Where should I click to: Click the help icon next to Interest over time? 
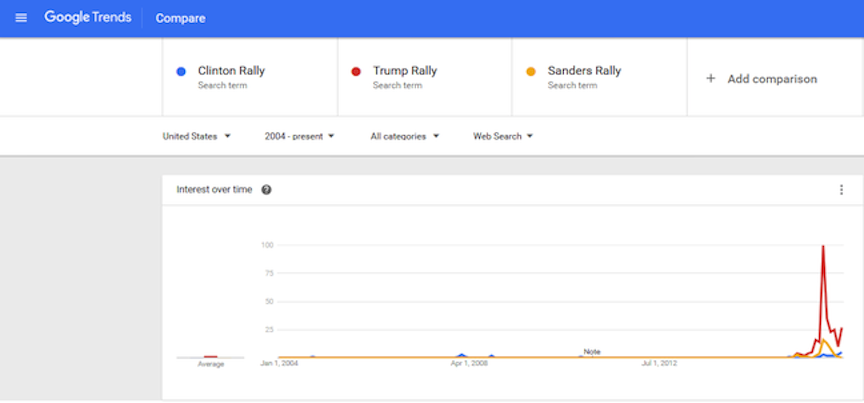tap(266, 190)
